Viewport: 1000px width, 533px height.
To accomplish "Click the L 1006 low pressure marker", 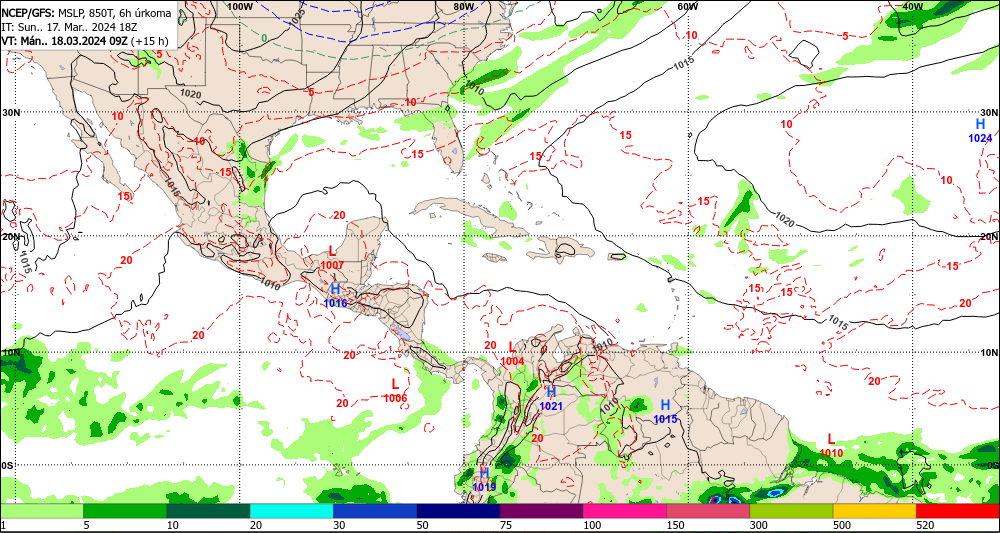I will pos(395,390).
